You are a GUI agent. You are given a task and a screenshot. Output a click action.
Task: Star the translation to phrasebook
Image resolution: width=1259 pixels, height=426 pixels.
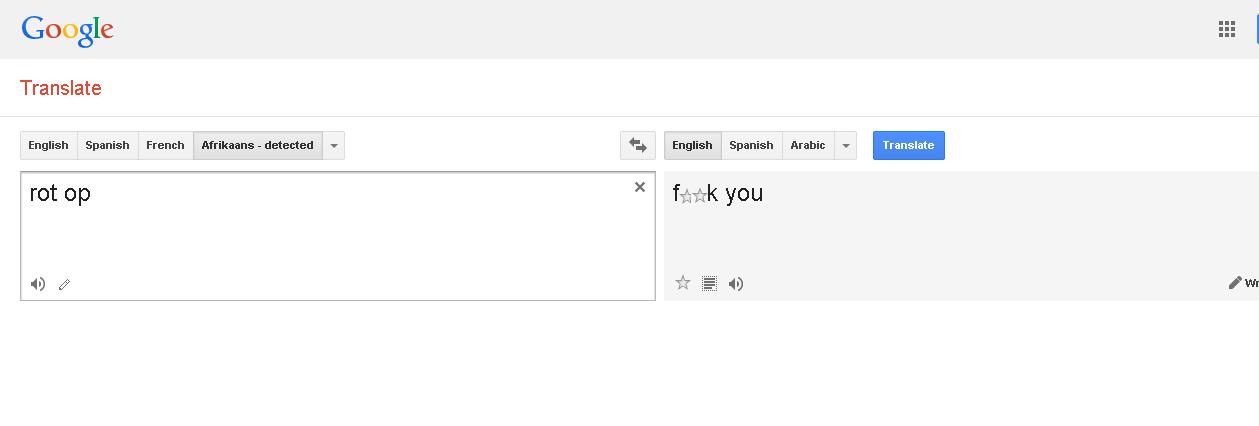coord(683,283)
